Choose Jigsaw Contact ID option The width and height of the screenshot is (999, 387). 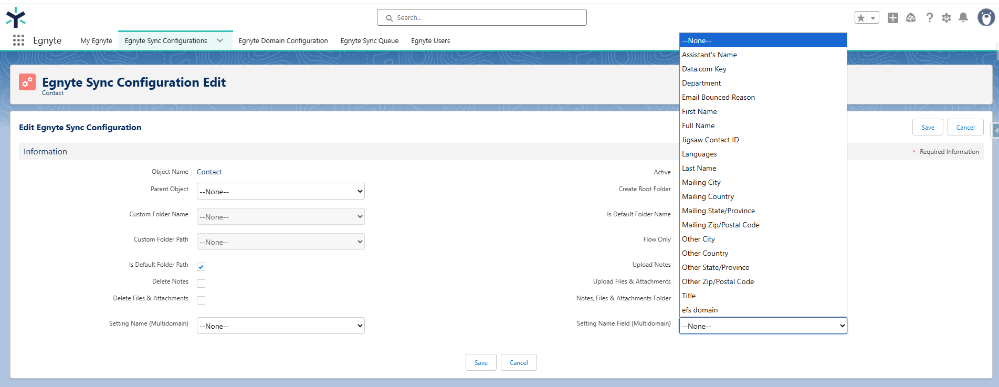coord(763,140)
